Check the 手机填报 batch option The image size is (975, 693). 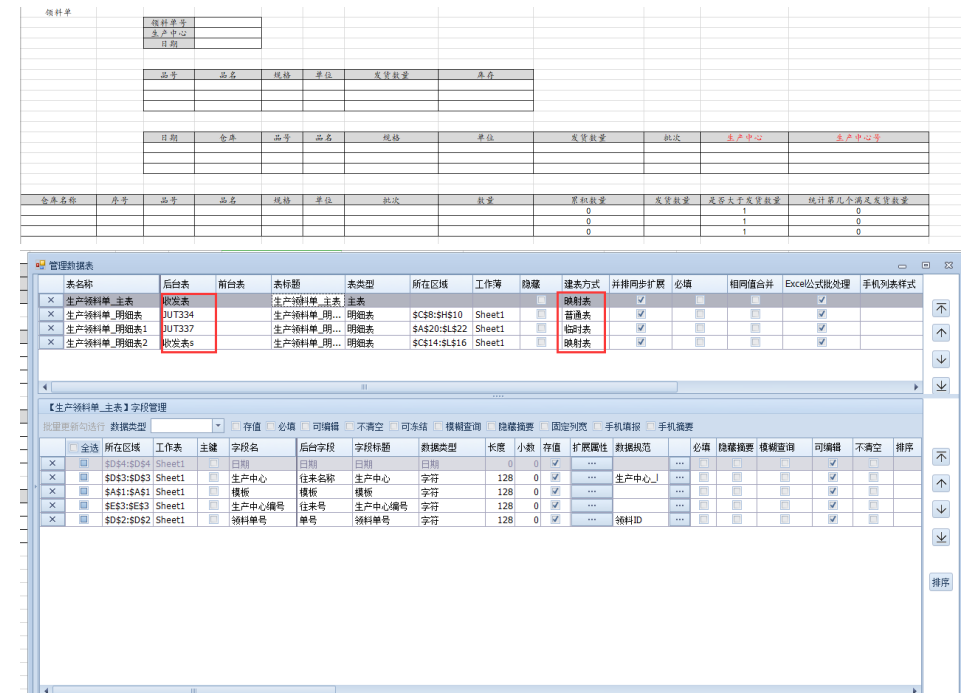coord(597,427)
